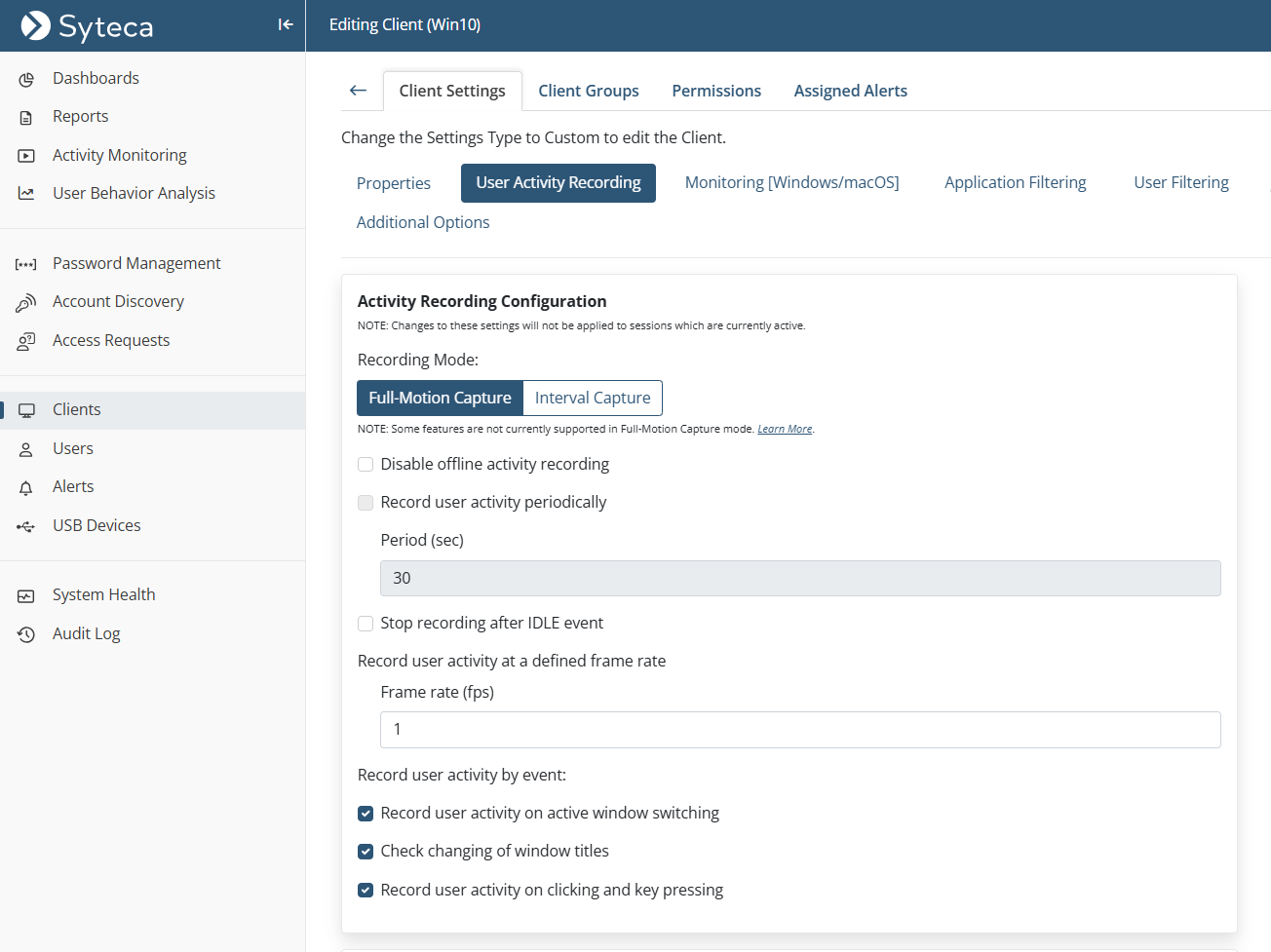The image size is (1271, 952).
Task: Open Dashboards in the sidebar
Action: pos(96,78)
